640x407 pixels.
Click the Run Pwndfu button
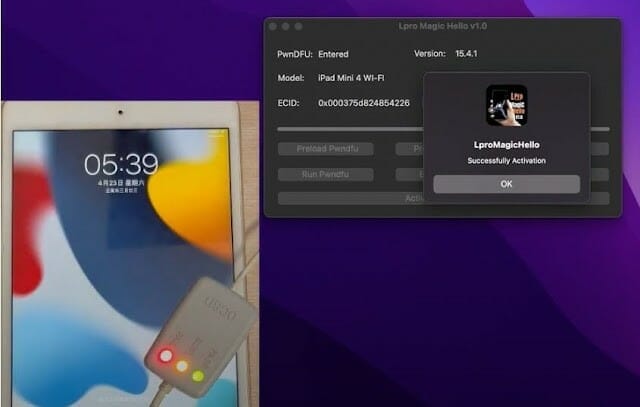(x=326, y=174)
